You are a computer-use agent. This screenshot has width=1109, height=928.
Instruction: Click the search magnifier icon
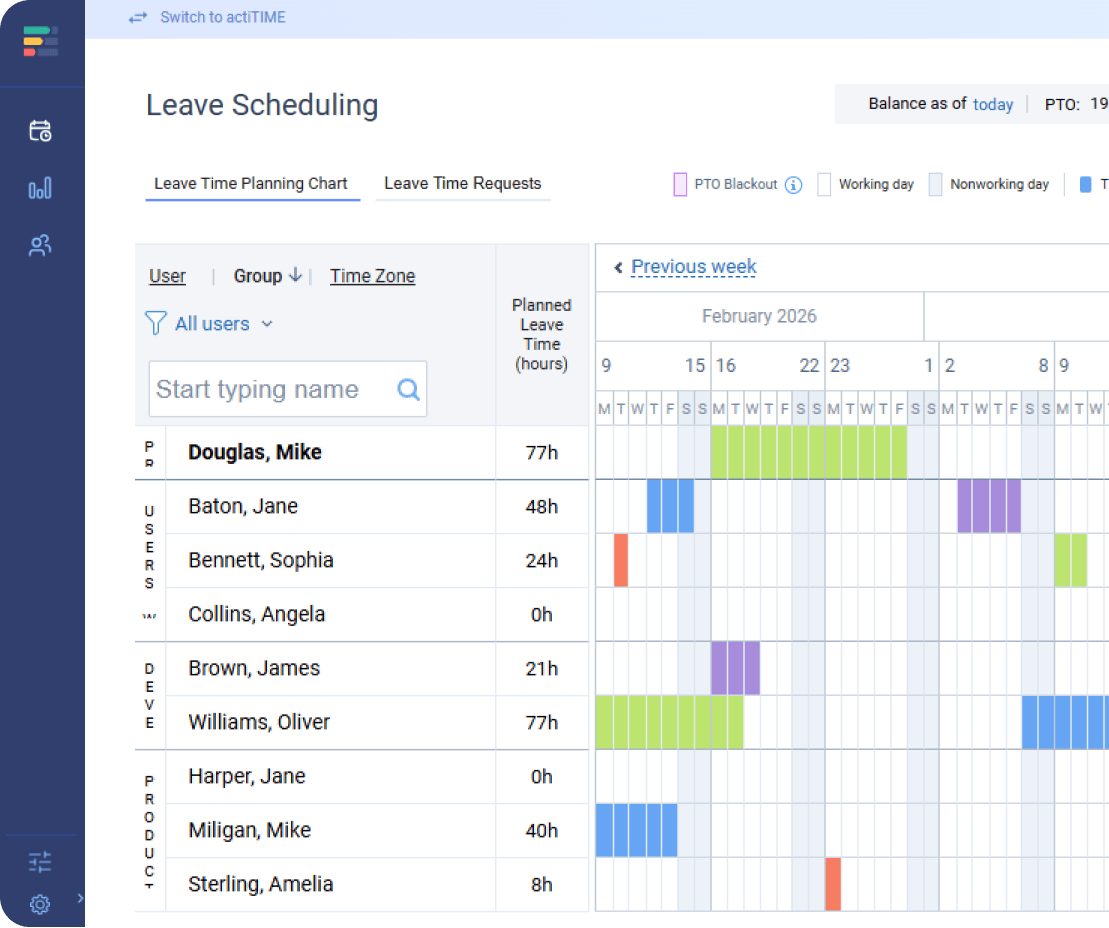(x=408, y=390)
